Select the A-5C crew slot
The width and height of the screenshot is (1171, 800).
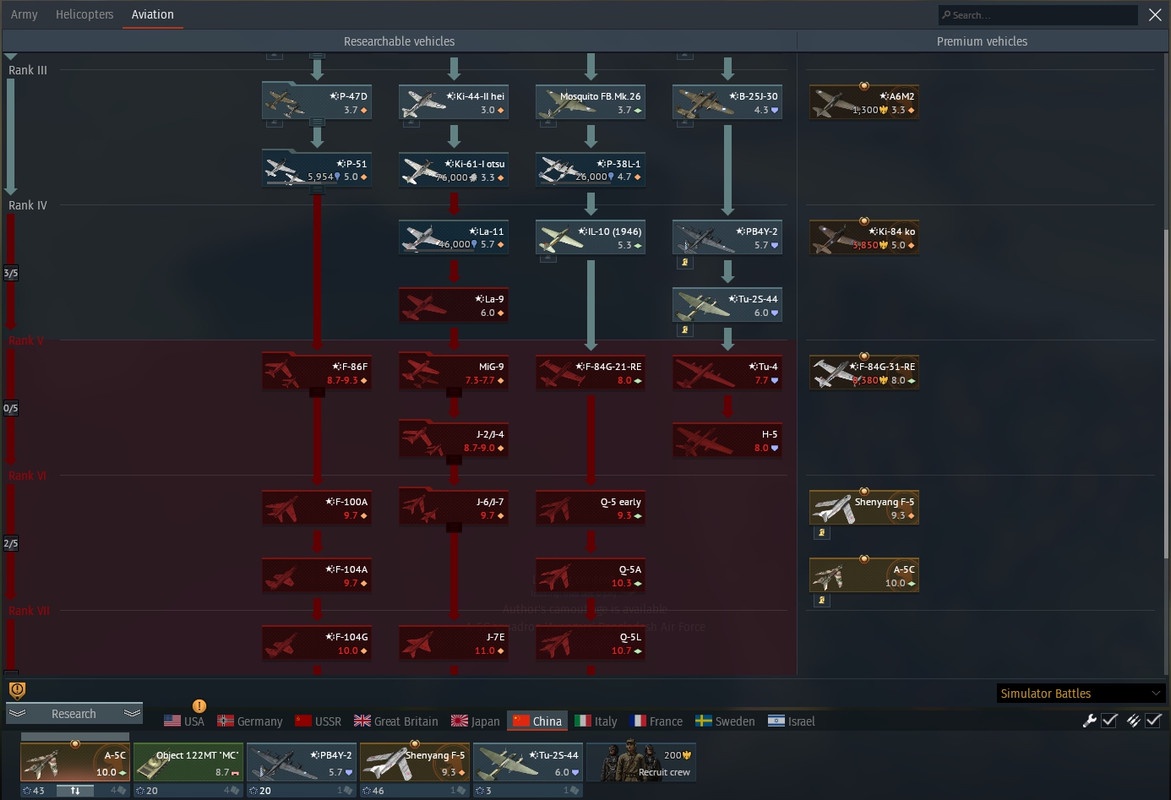tap(75, 762)
